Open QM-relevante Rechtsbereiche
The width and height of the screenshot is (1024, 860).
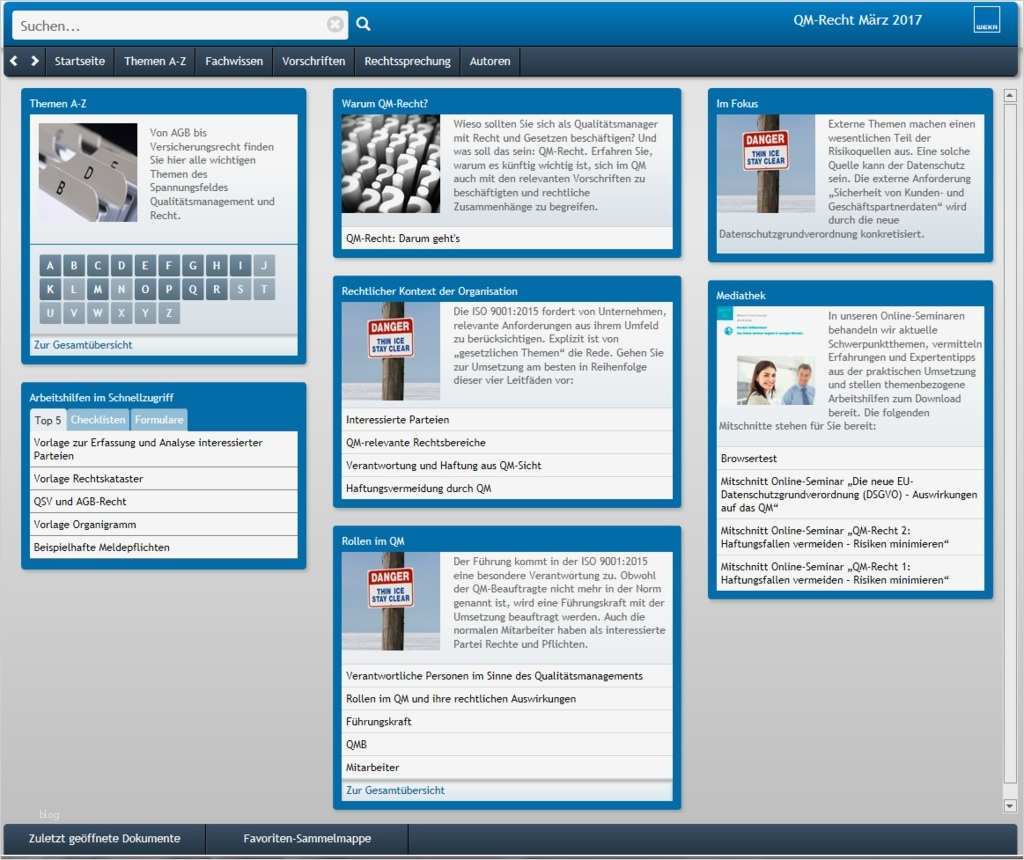click(507, 443)
